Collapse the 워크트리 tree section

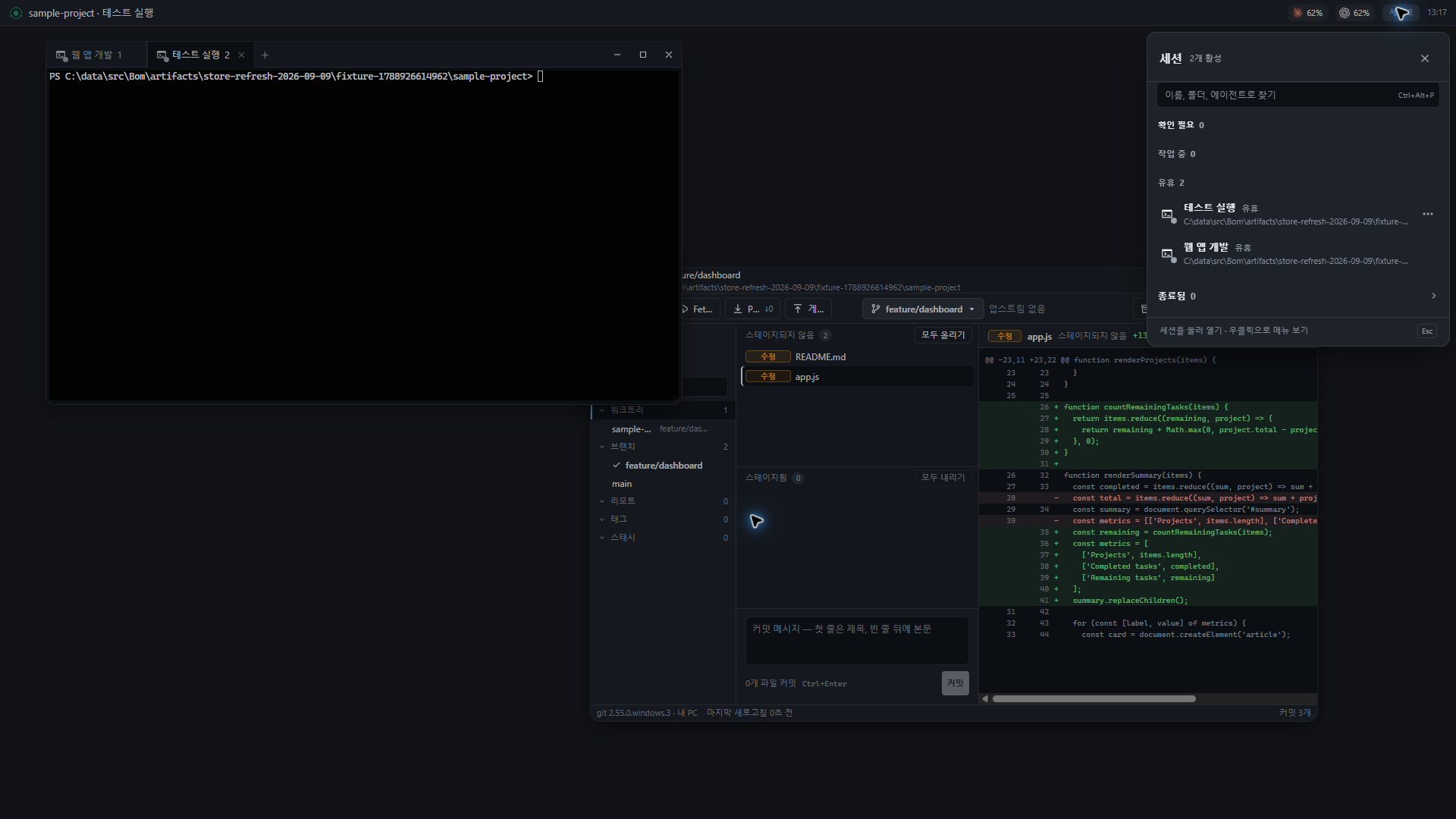pos(602,410)
